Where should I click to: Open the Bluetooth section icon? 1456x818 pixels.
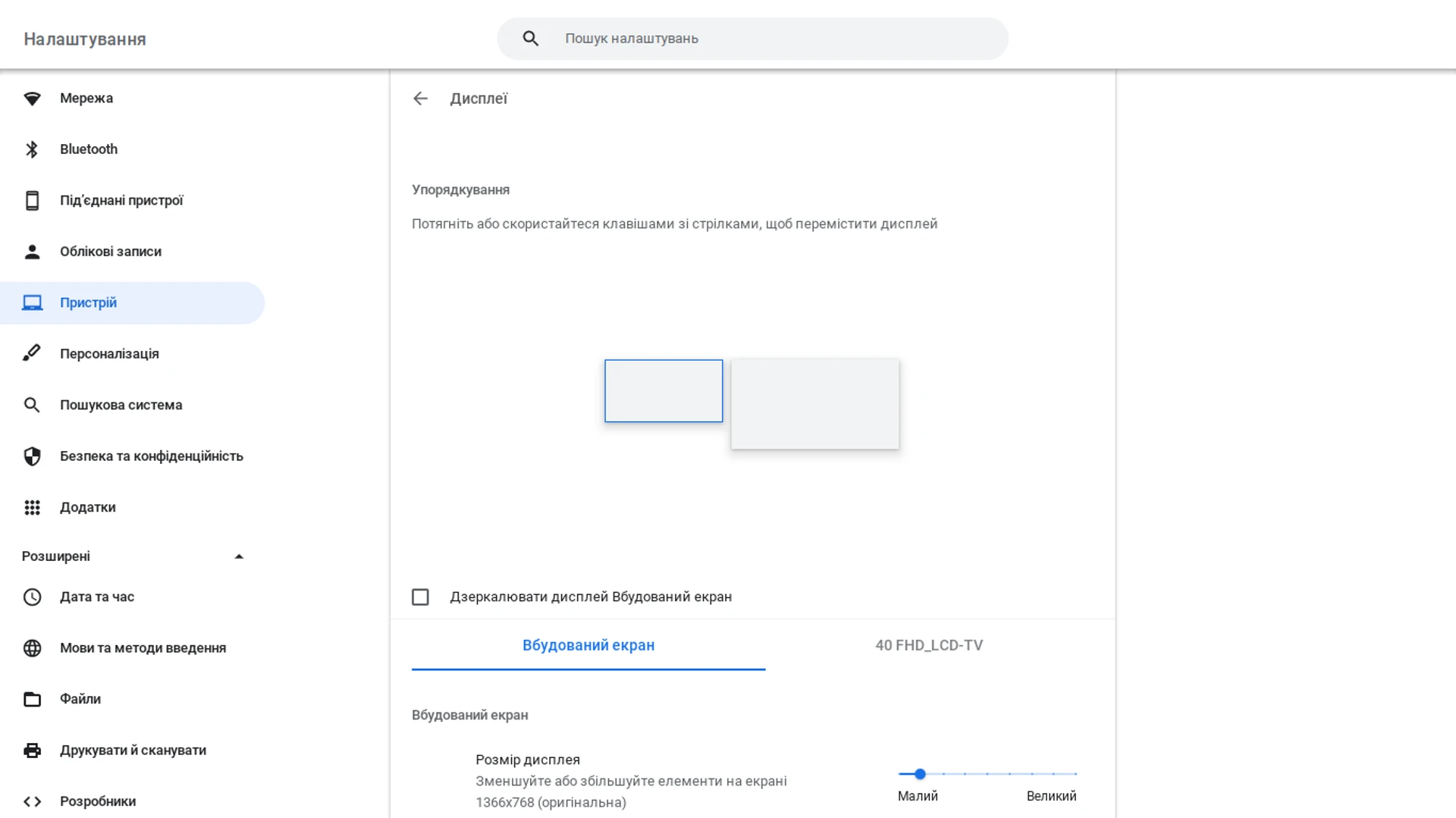(x=32, y=149)
